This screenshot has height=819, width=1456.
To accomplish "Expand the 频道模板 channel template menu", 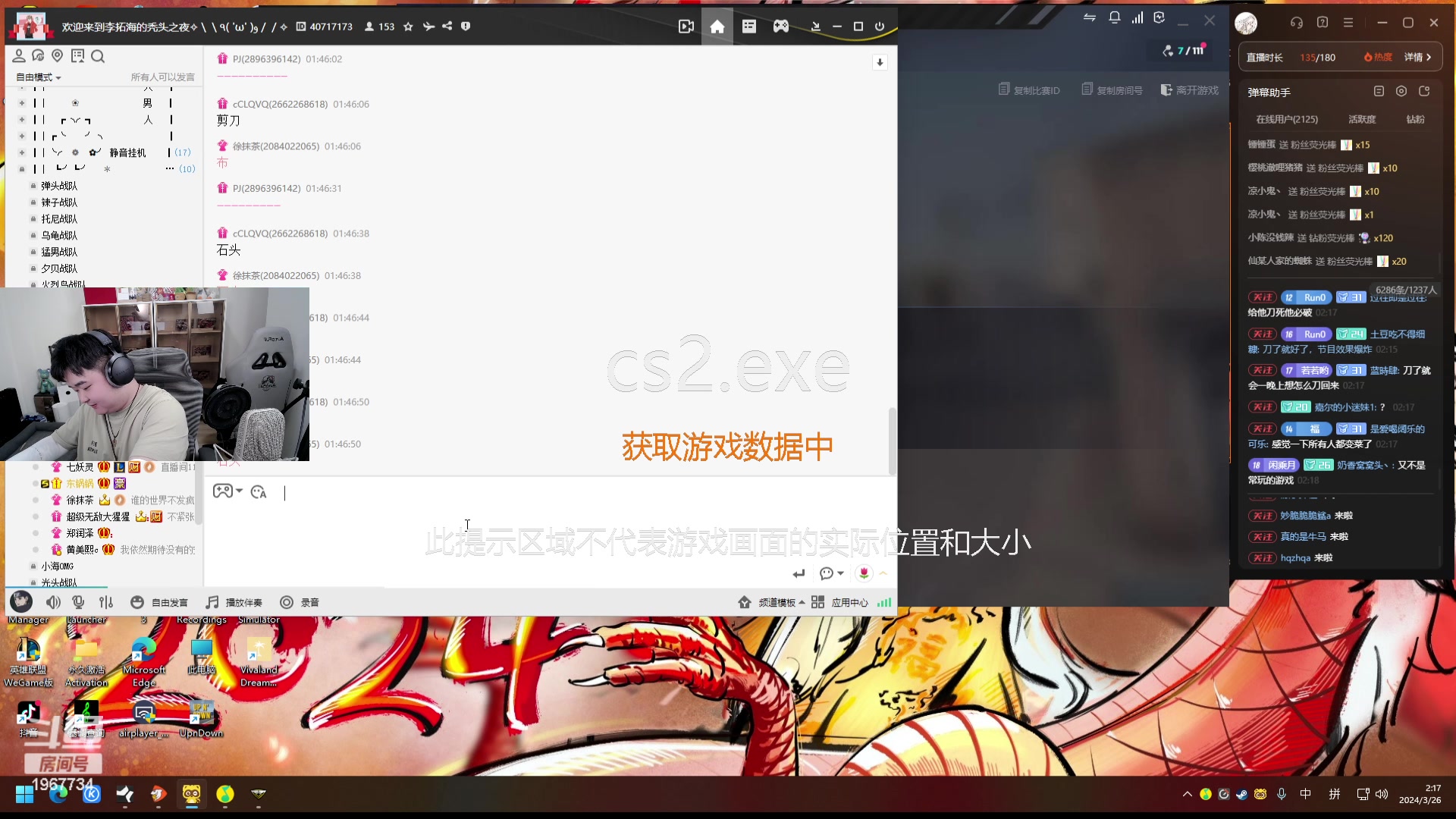I will tap(772, 602).
